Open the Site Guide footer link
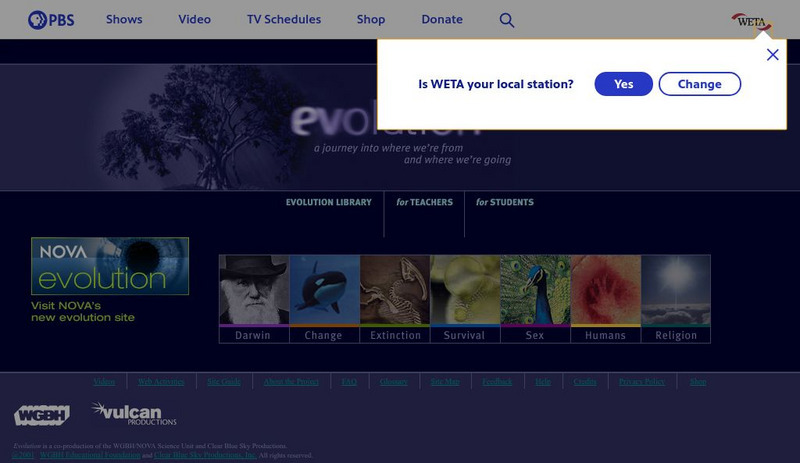800x463 pixels. pyautogui.click(x=223, y=381)
